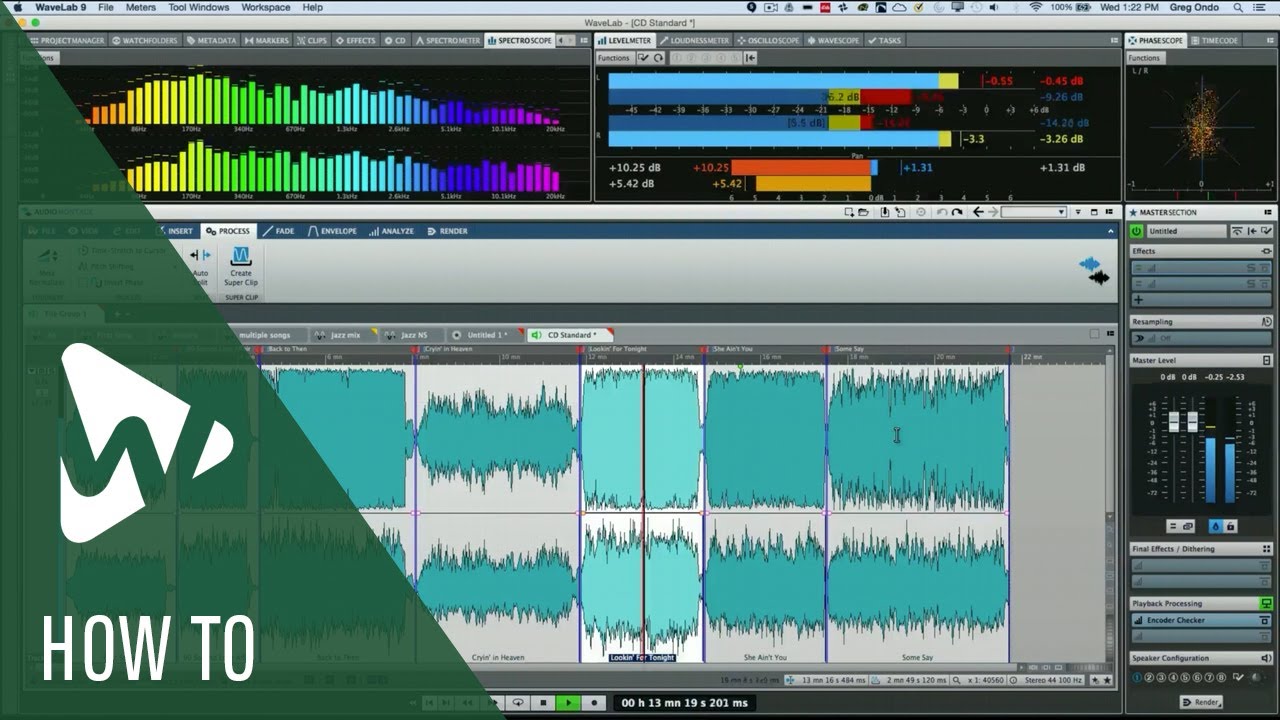Switch to the Wavescope tab
This screenshot has height=720, width=1280.
(x=834, y=40)
